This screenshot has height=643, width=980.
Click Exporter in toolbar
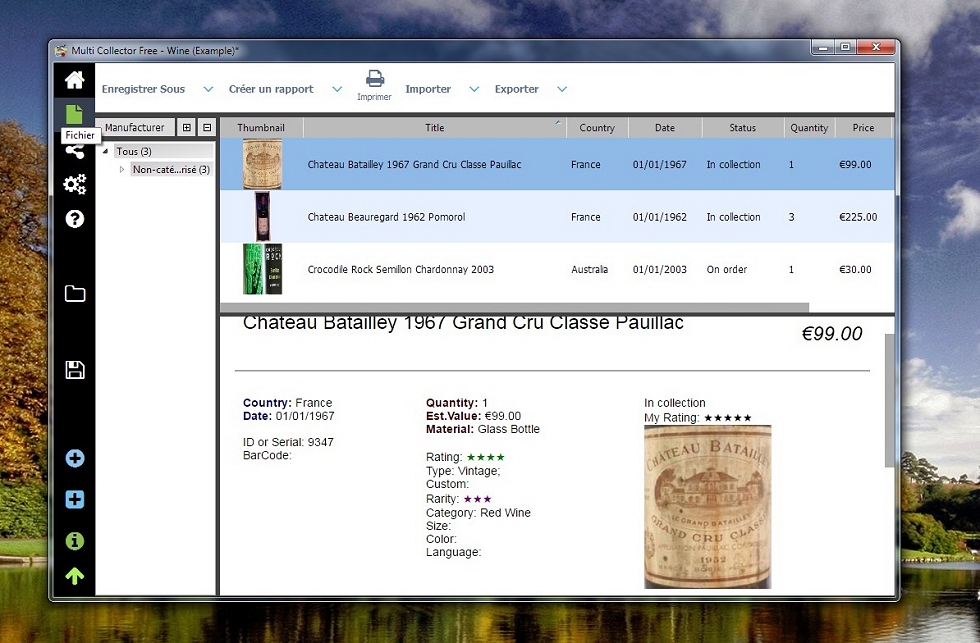click(517, 89)
